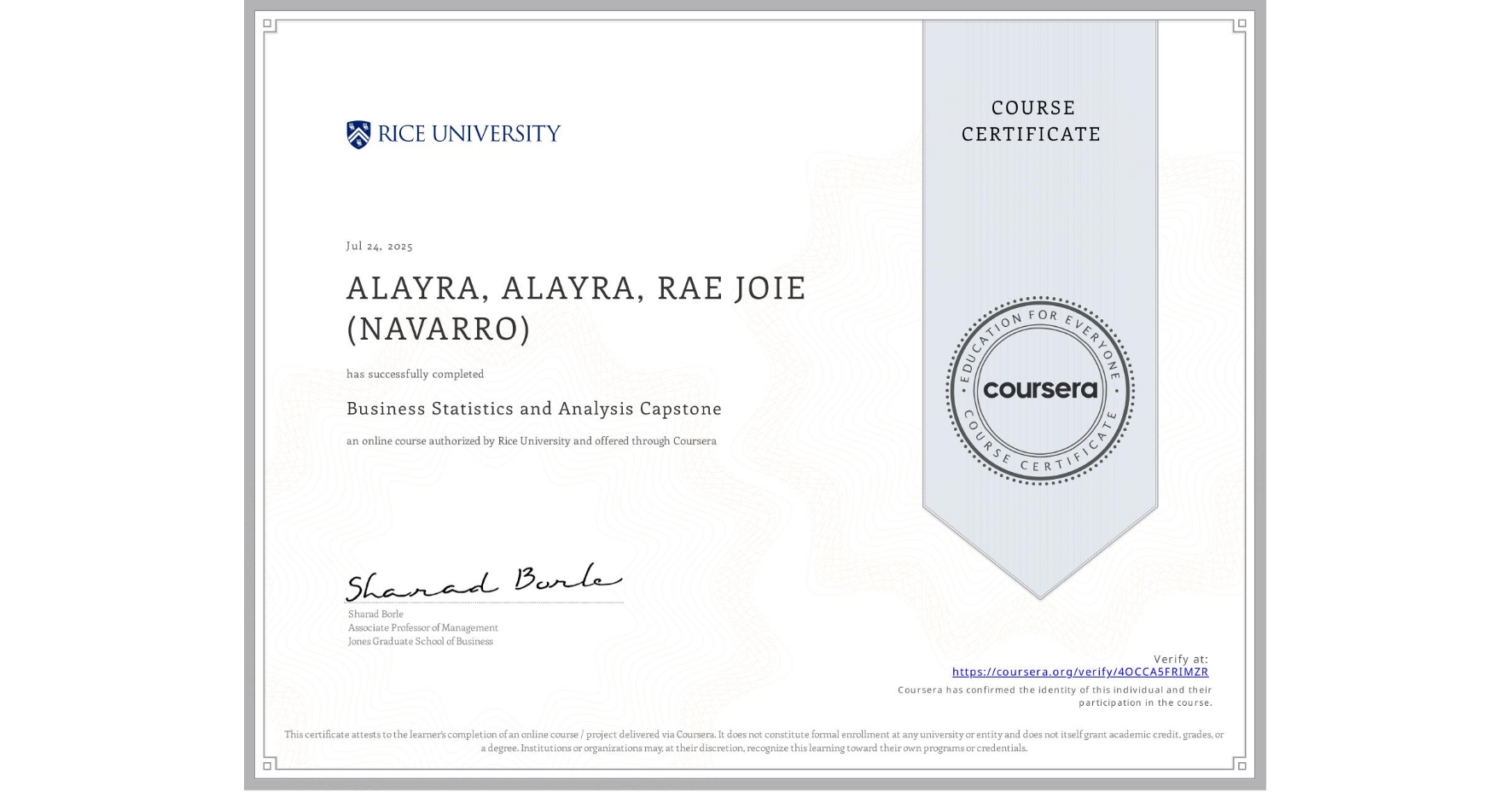The height and width of the screenshot is (792, 1512).
Task: Select the 'COURSE CERTIFICATE' ribbon heading
Action: point(1032,120)
